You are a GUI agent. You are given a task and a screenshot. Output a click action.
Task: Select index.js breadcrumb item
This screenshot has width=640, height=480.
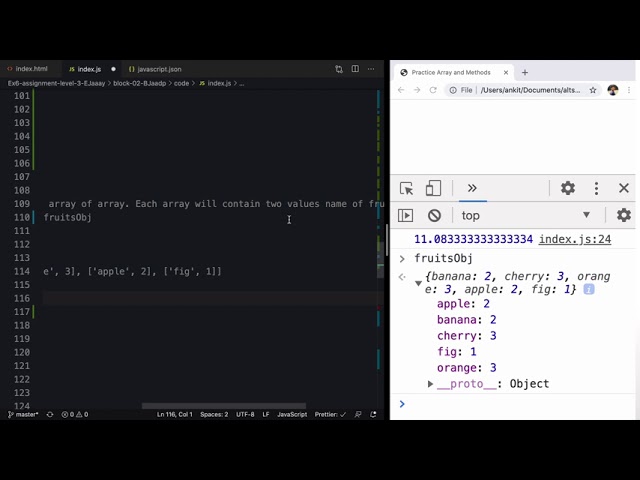[x=215, y=83]
